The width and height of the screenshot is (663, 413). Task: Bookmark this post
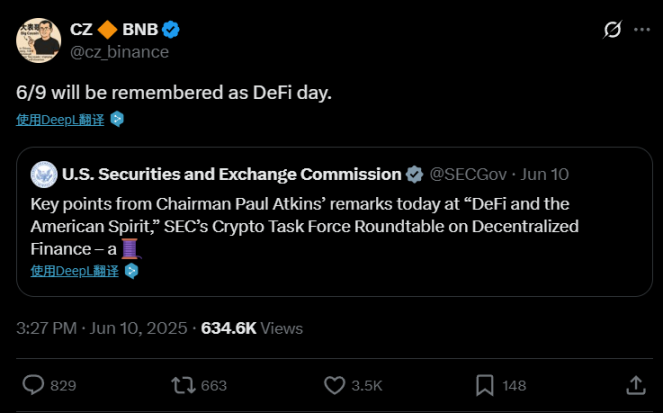pyautogui.click(x=484, y=385)
